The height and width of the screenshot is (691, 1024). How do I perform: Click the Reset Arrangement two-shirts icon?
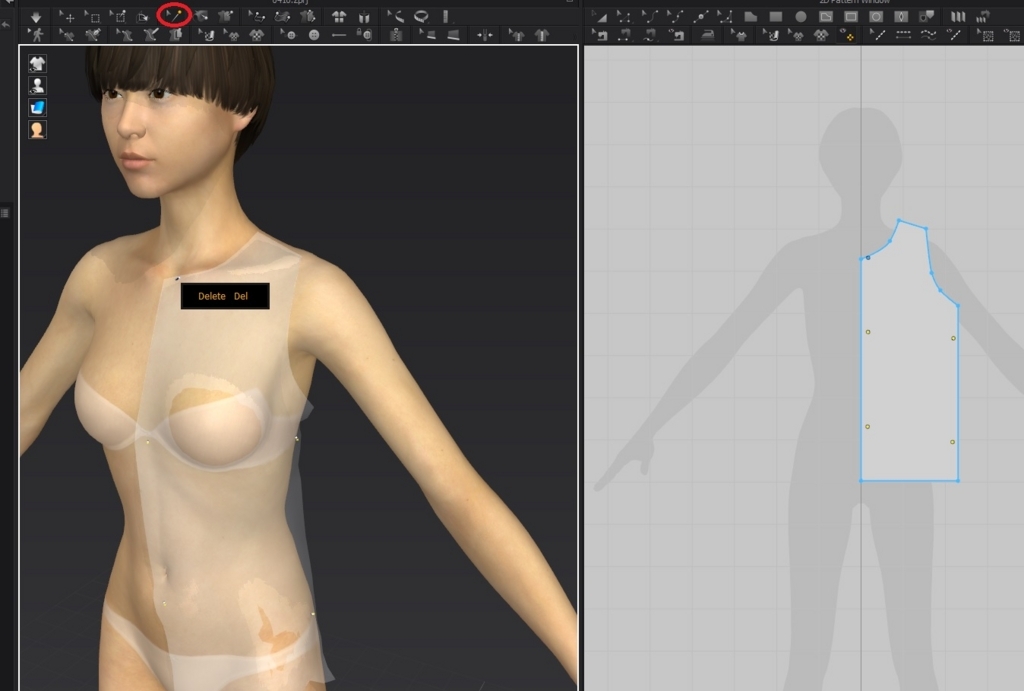point(339,17)
